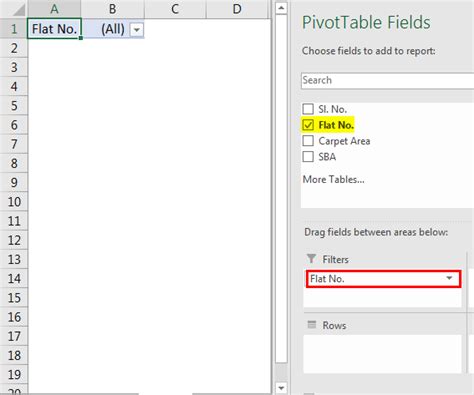This screenshot has width=474, height=395.
Task: Select row 2 header
Action: coord(14,48)
